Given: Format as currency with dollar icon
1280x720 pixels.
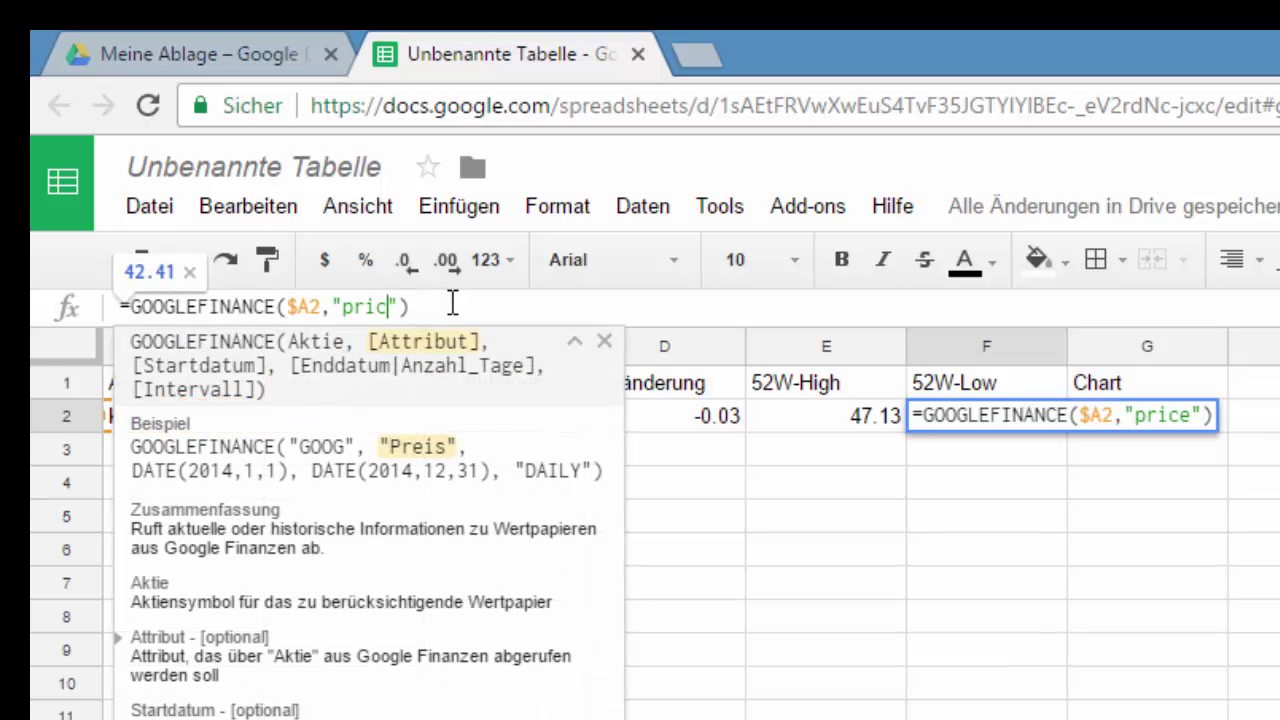Looking at the screenshot, I should [324, 260].
